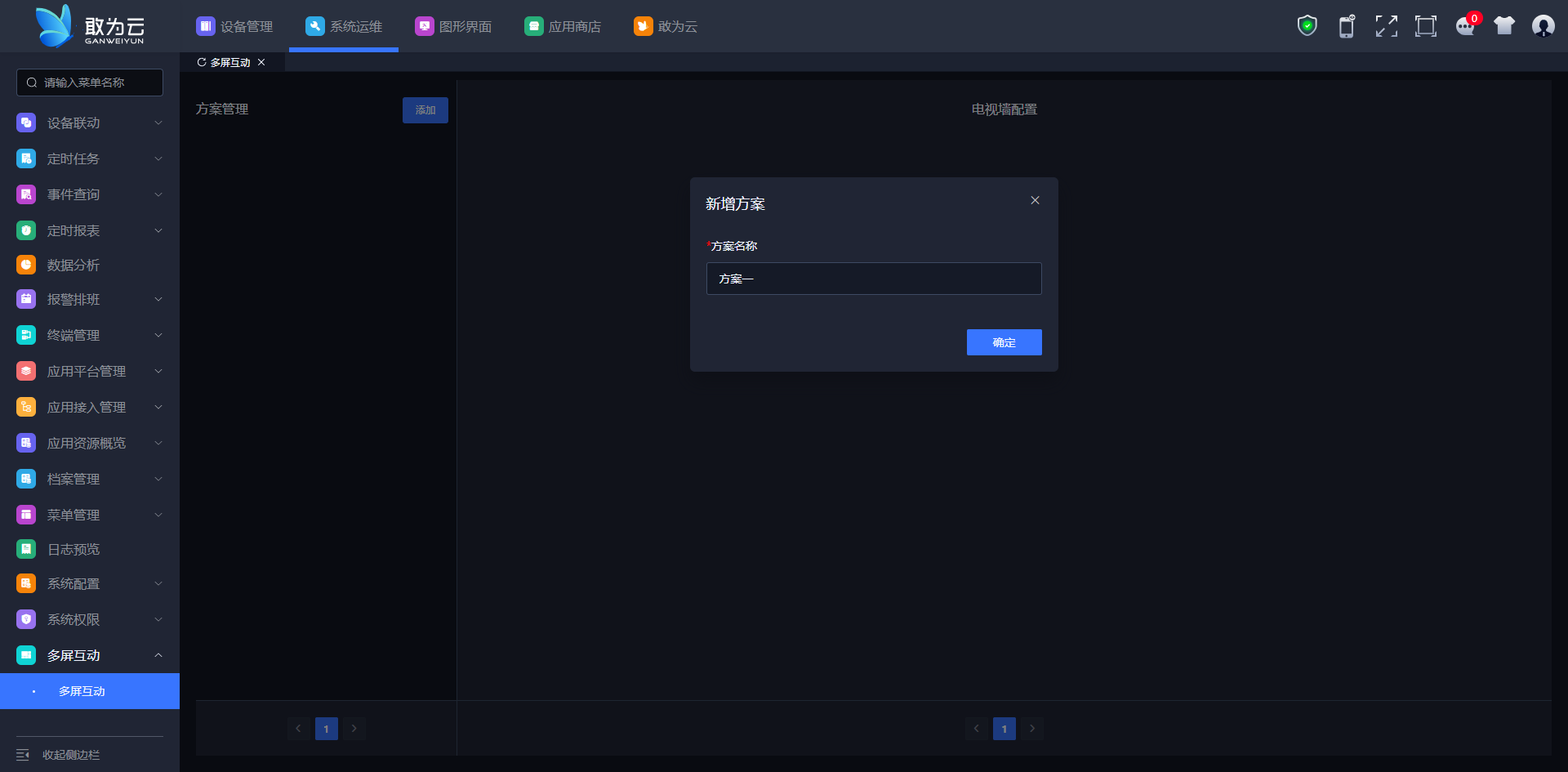Click the collapse sidebar icon beside 收起侧边栏

[x=23, y=755]
